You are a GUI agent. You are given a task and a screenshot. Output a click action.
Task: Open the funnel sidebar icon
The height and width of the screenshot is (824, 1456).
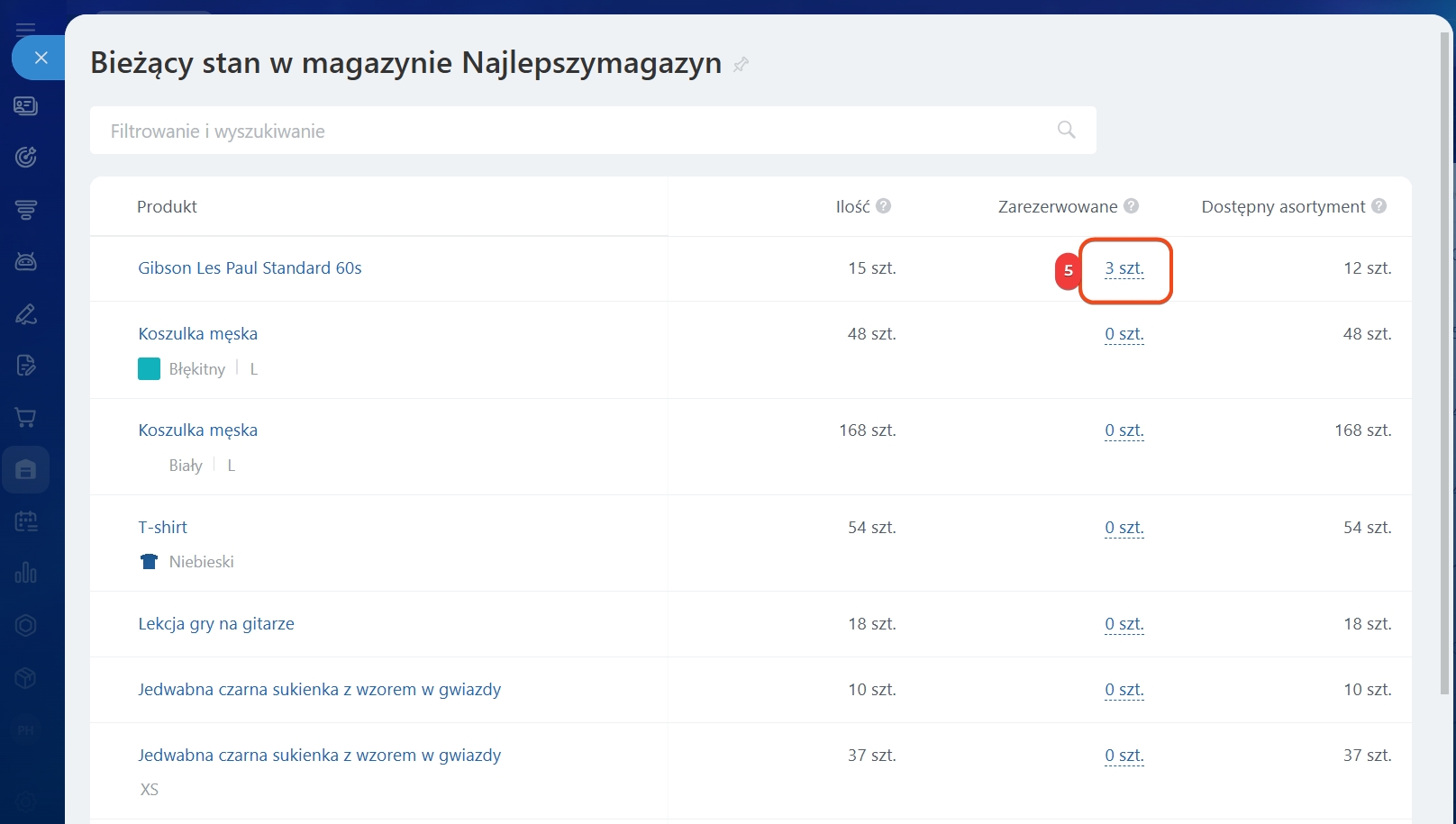point(26,210)
